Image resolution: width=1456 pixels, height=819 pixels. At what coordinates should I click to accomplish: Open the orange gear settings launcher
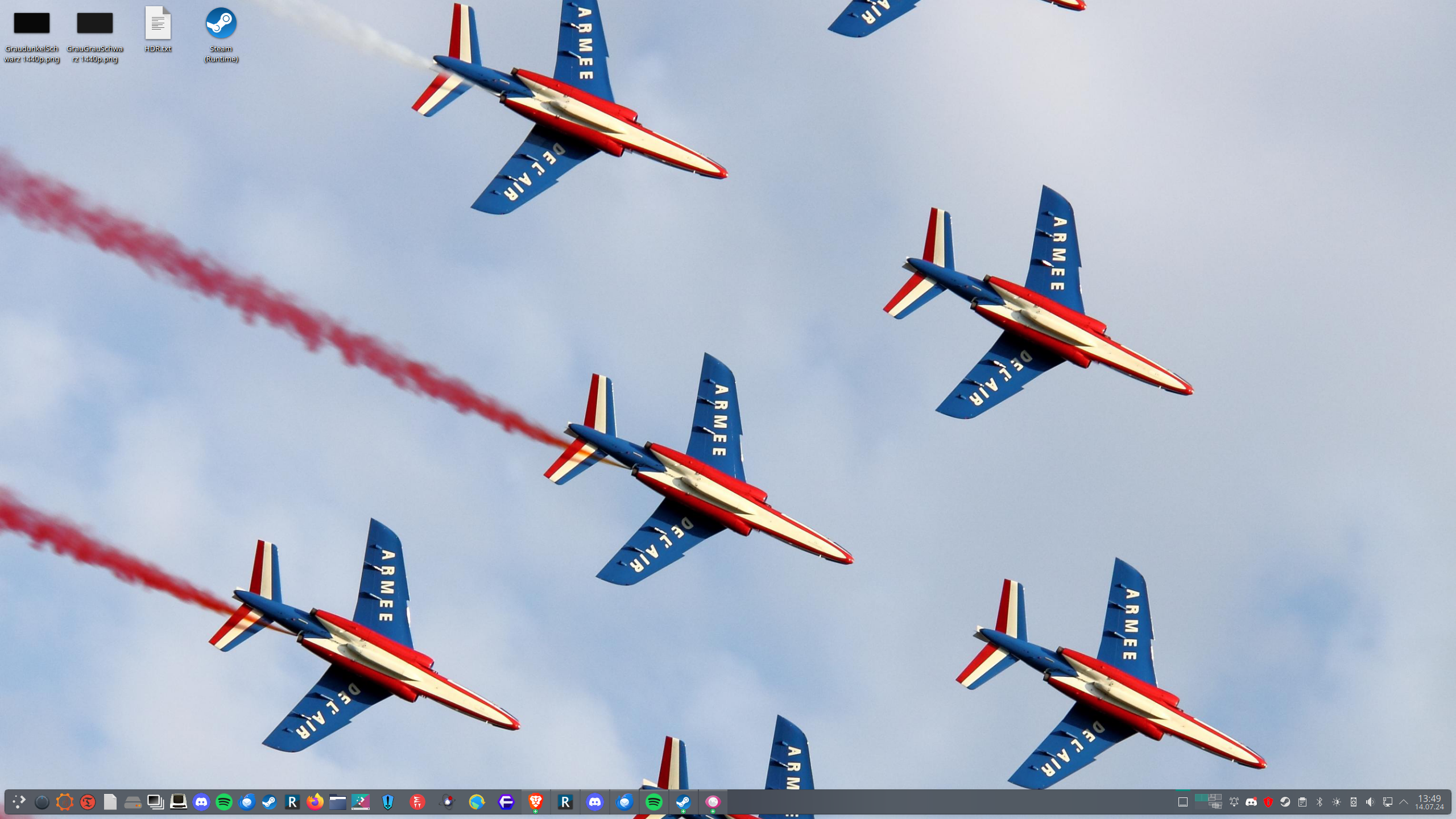click(x=64, y=802)
